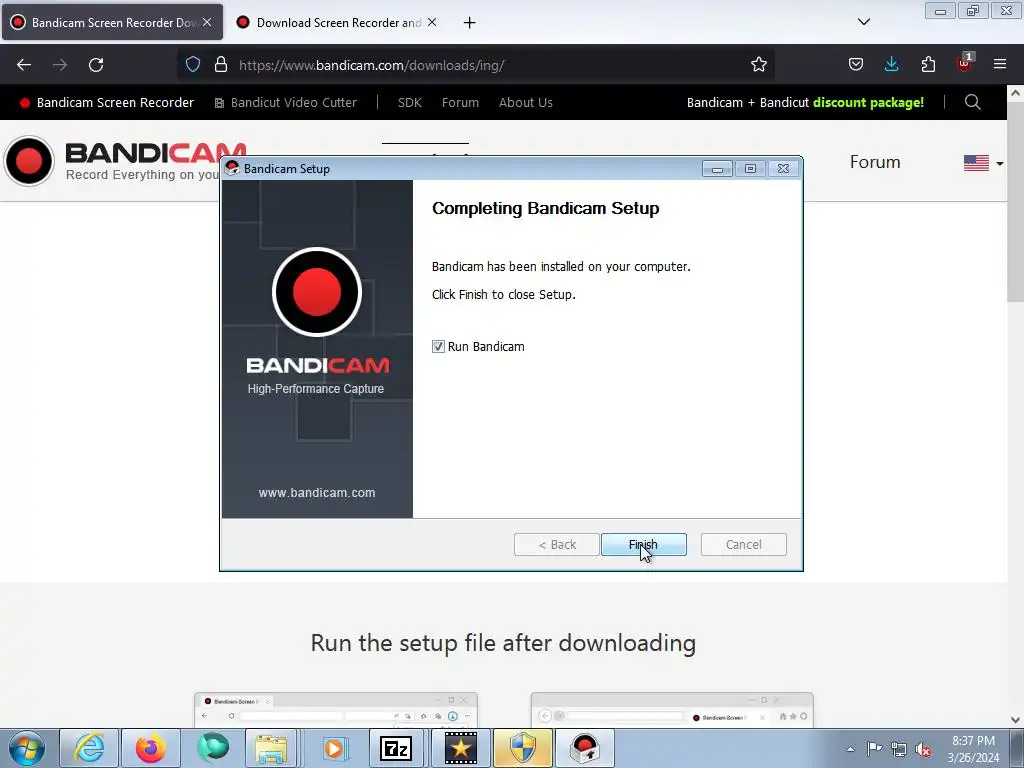Viewport: 1024px width, 768px height.
Task: Open Firefox hamburger application menu
Action: 1000,65
